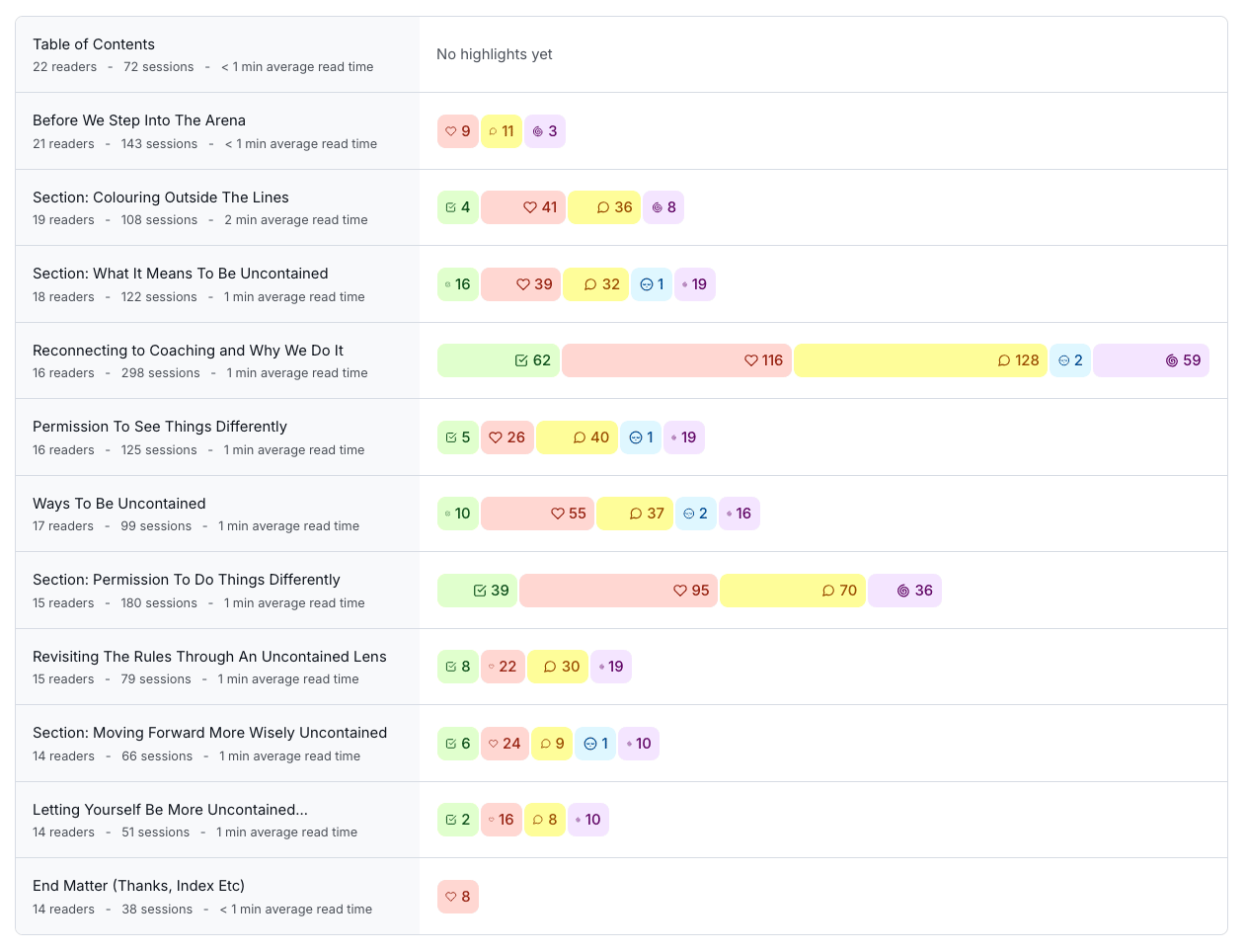
Task: Click the heart badge showing 9 in the Before We Step Into The Arena row
Action: (458, 131)
